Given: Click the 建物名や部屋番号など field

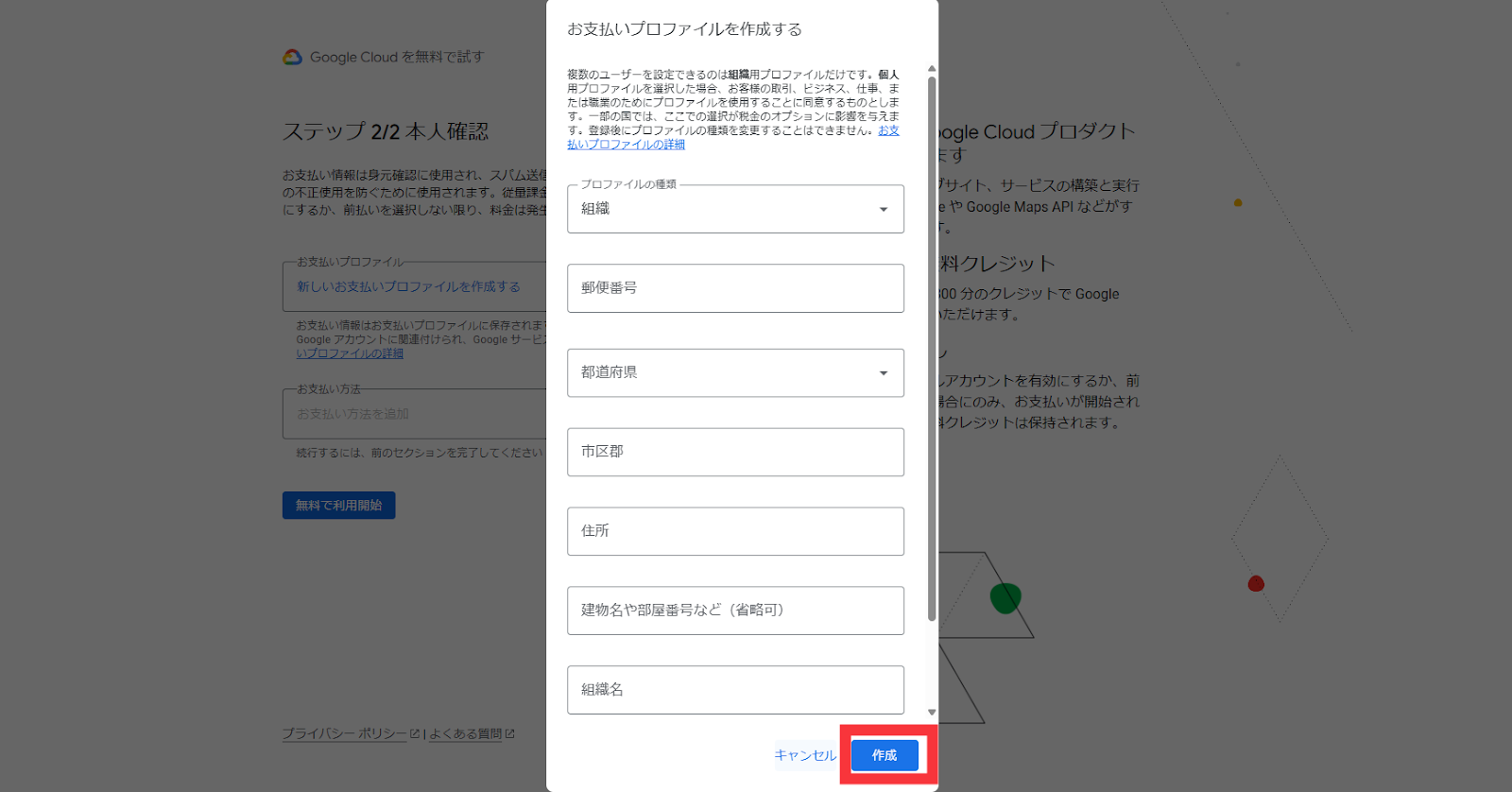Looking at the screenshot, I should (x=735, y=611).
